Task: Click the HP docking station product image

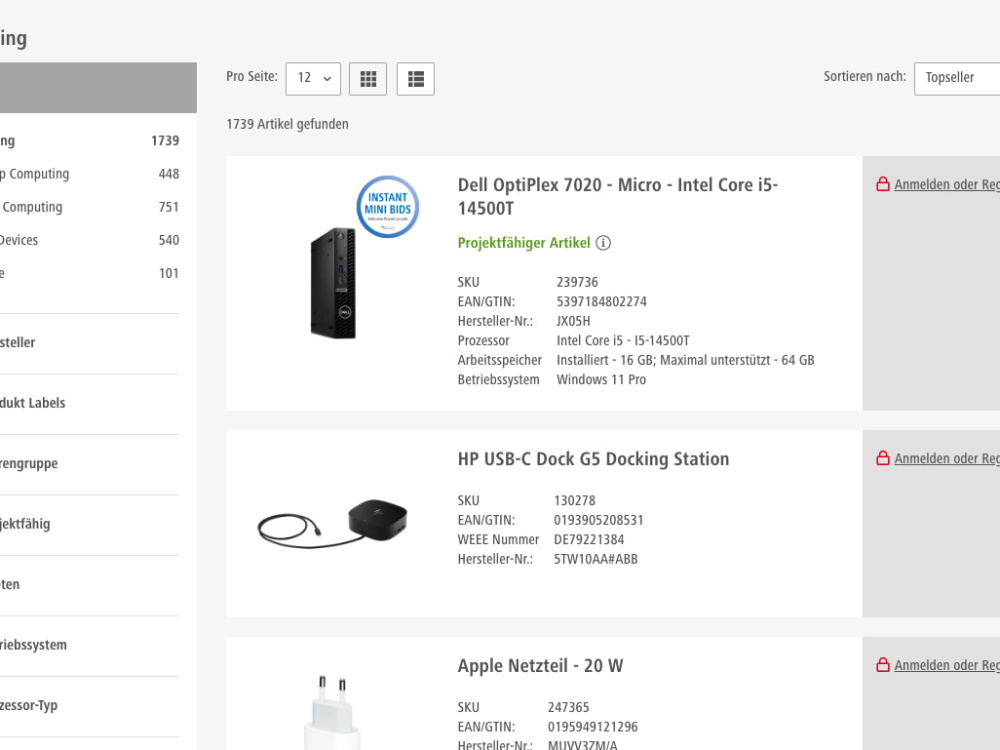Action: pos(332,524)
